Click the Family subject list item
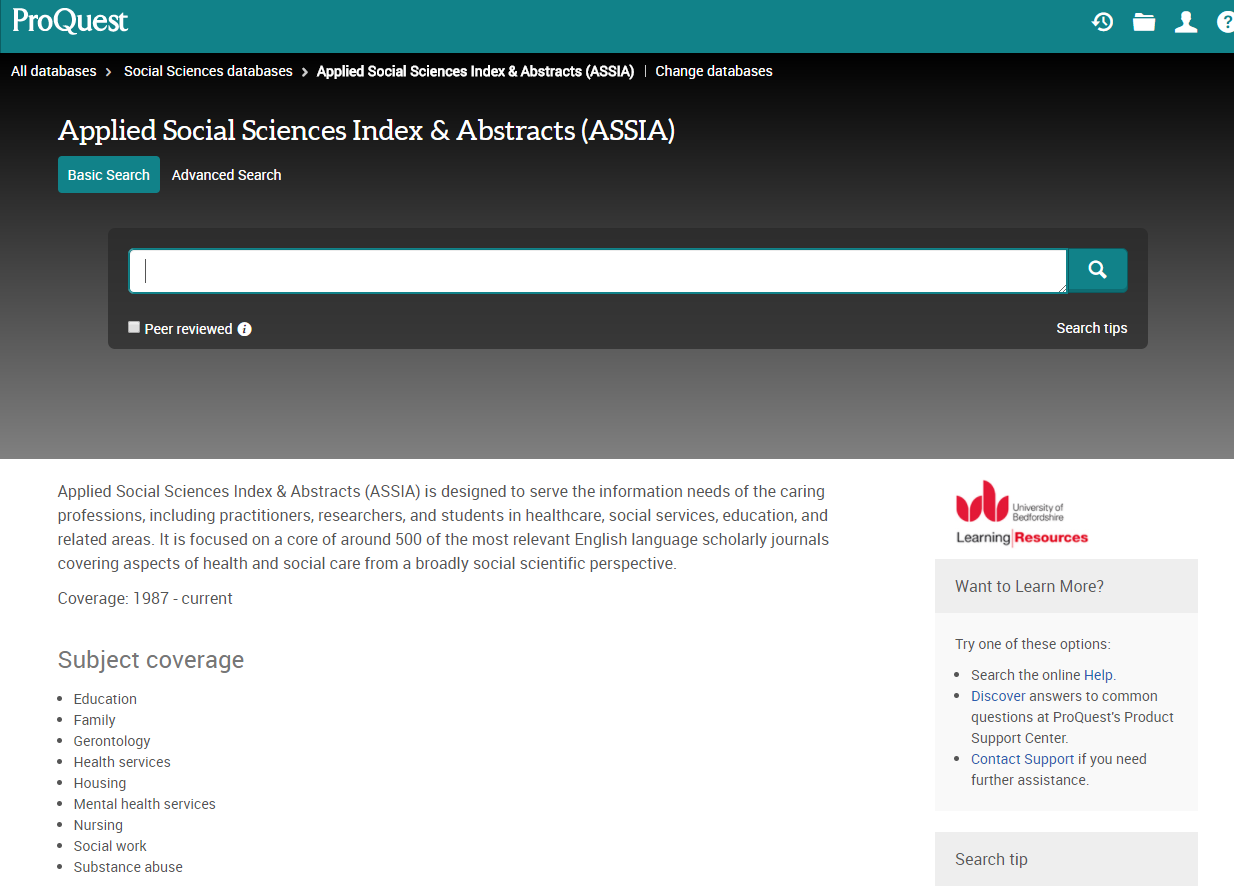The height and width of the screenshot is (886, 1234). pos(94,720)
